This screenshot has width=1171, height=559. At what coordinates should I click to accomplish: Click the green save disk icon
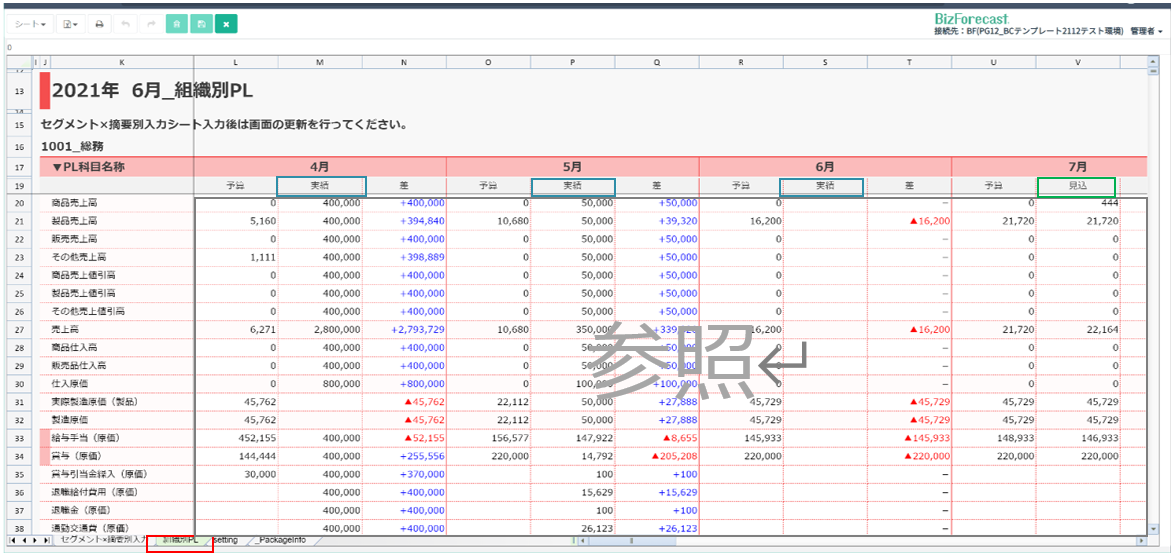click(202, 23)
